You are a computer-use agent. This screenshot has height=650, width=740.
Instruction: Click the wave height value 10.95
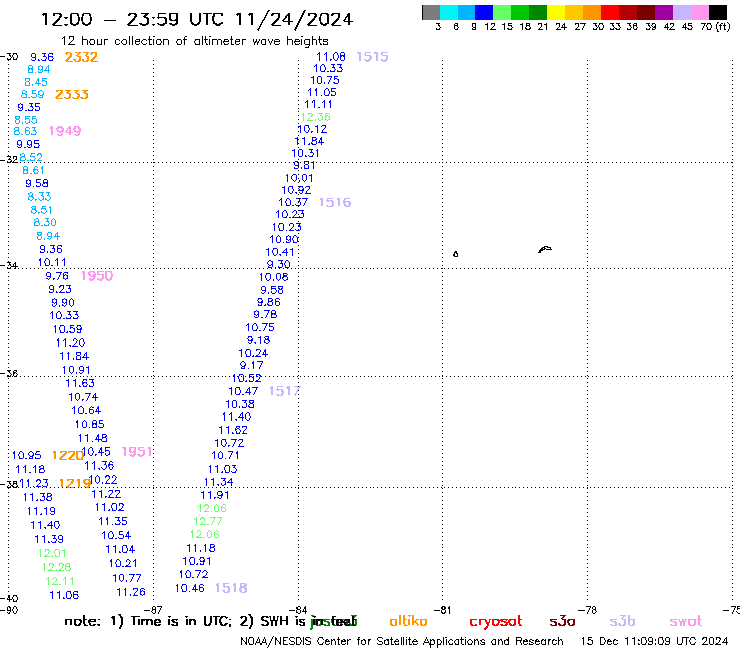pos(26,456)
